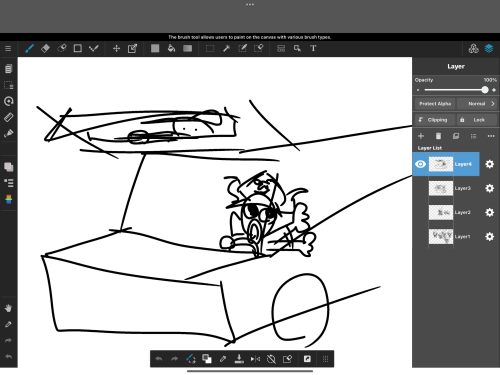Enable Clipping on the current layer
500x375 pixels.
click(x=435, y=120)
